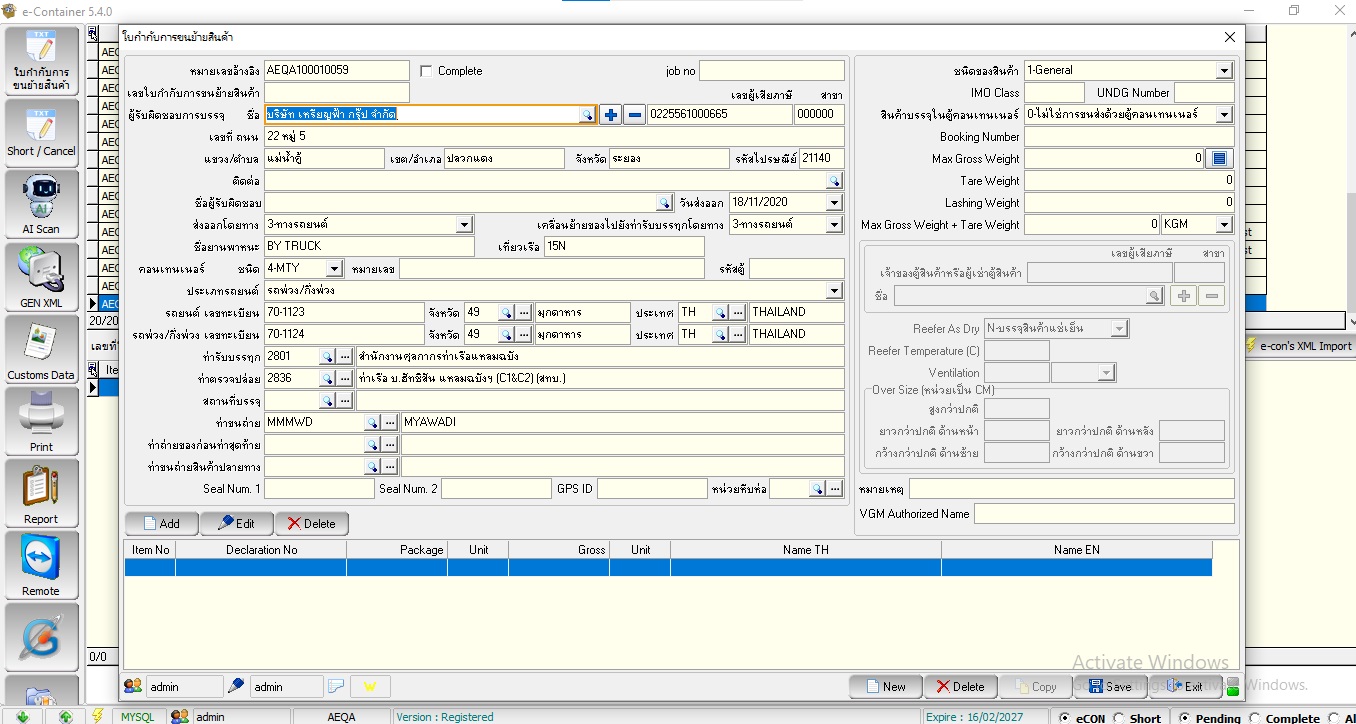This screenshot has width=1356, height=724.
Task: Open the KGM weight unit dropdown
Action: click(1224, 225)
